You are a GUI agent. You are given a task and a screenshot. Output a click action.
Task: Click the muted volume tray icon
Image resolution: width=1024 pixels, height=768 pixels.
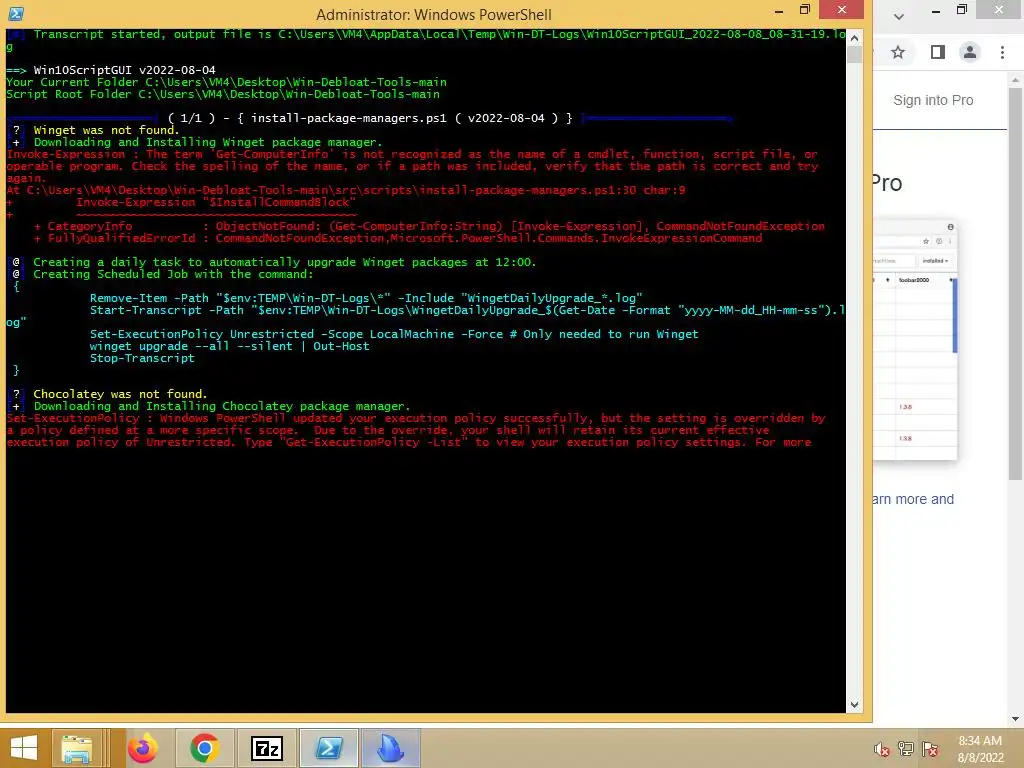[882, 749]
